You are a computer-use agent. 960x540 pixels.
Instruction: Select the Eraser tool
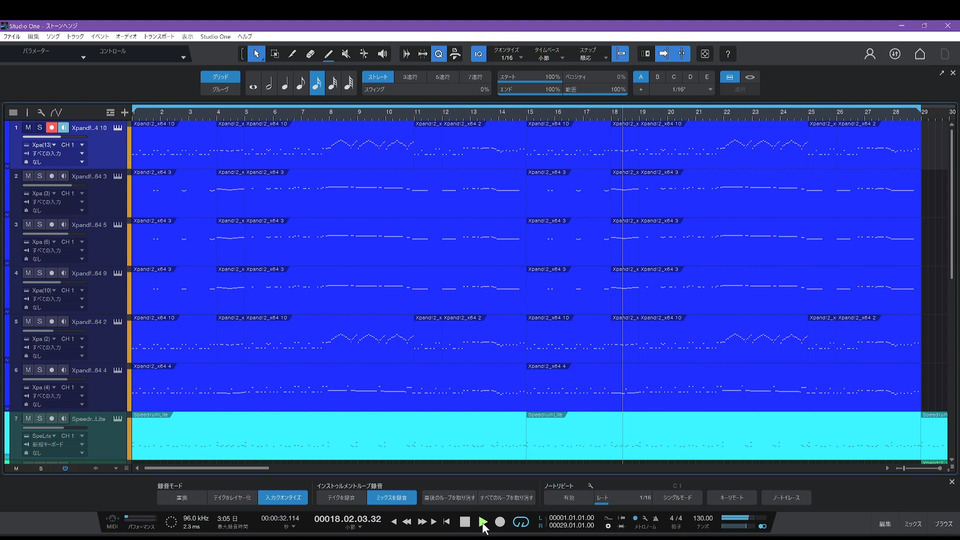point(310,54)
